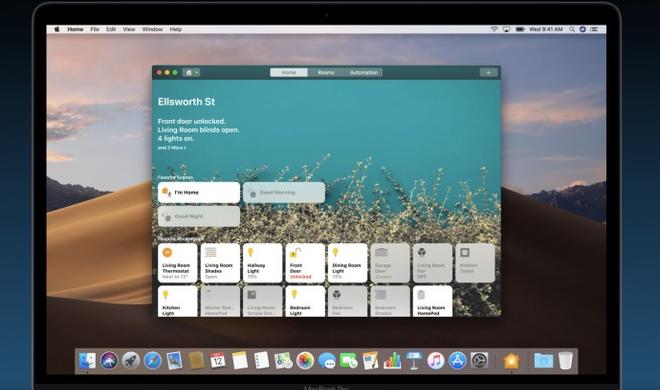Open Safari from the dock
The image size is (660, 390).
coord(152,361)
